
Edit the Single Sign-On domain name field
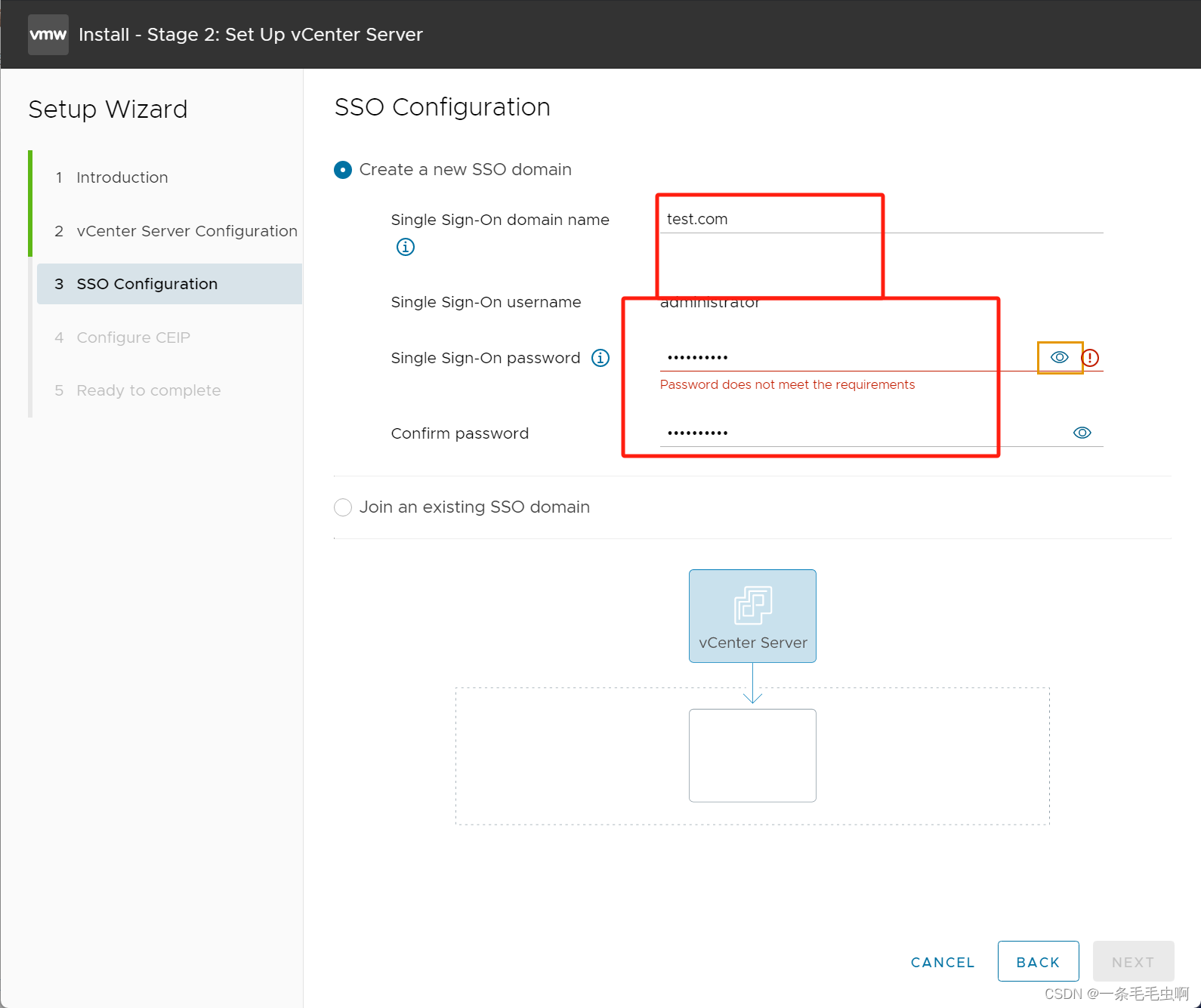881,219
